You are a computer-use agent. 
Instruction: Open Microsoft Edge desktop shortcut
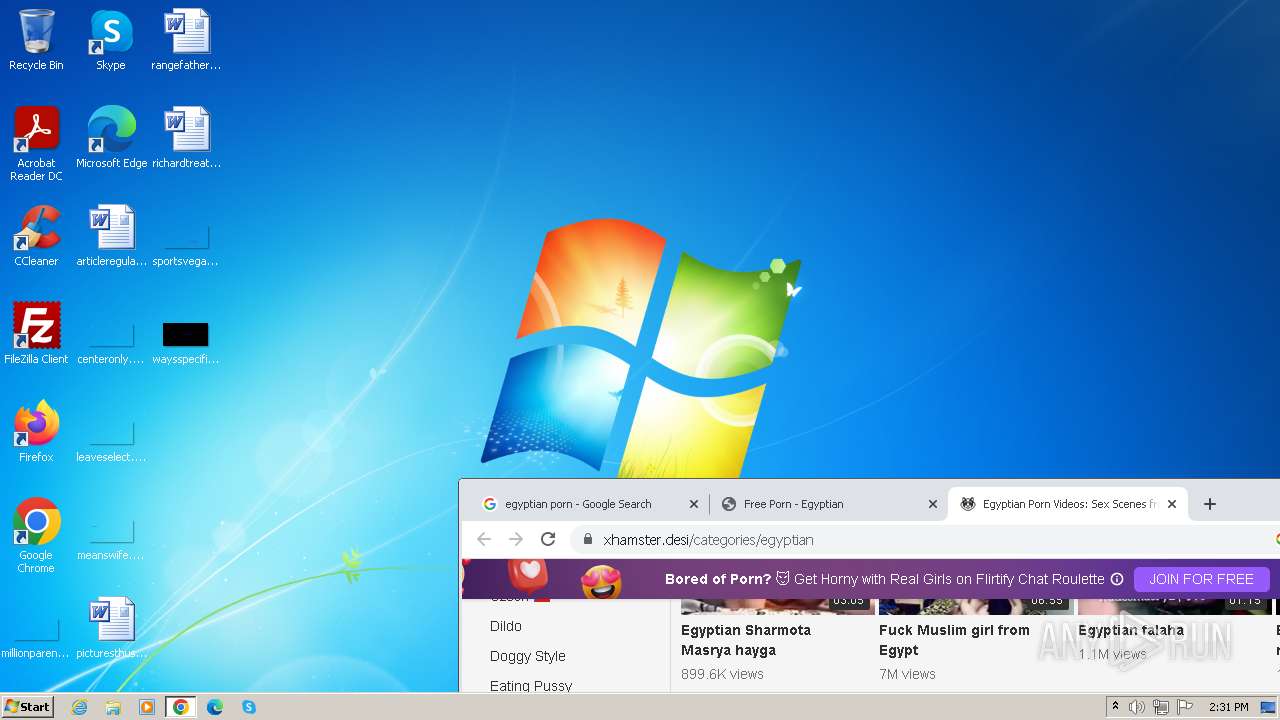(x=111, y=138)
